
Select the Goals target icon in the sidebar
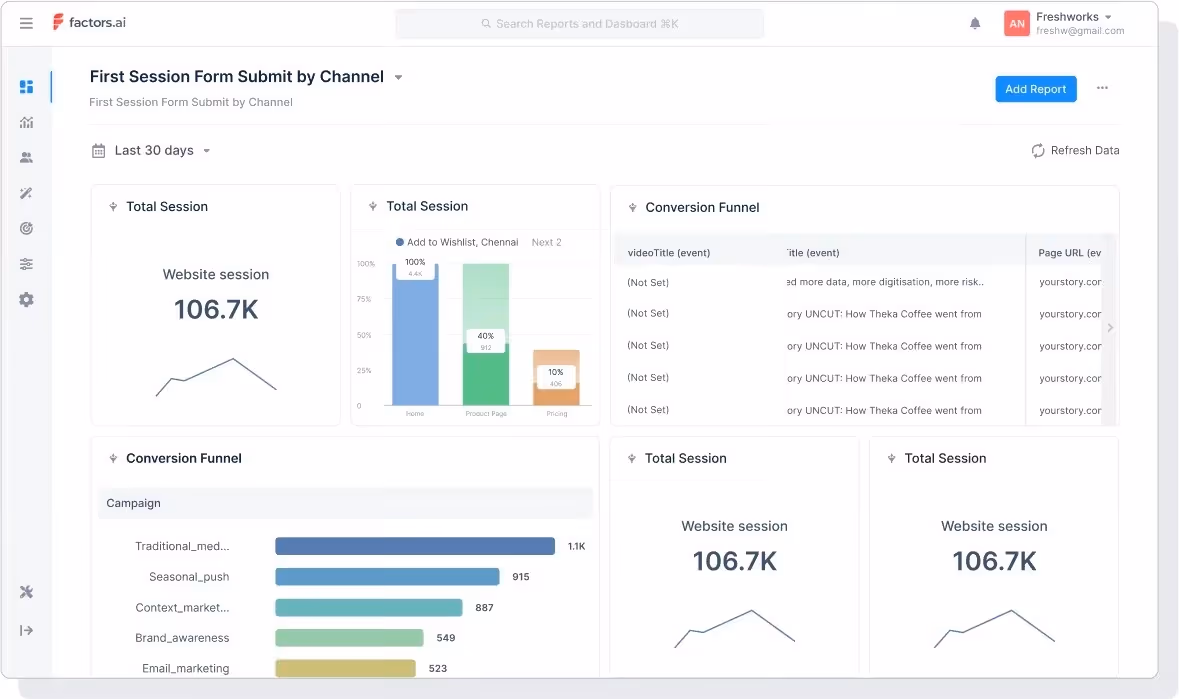click(26, 228)
